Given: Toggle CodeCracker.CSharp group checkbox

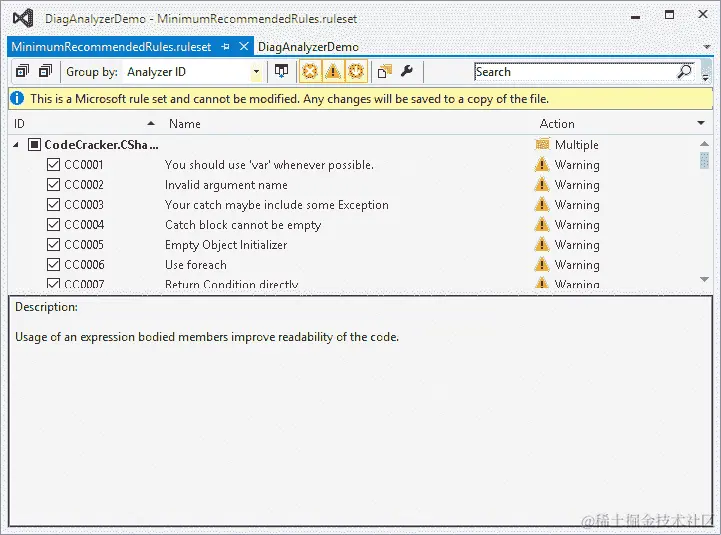Looking at the screenshot, I should tap(34, 144).
